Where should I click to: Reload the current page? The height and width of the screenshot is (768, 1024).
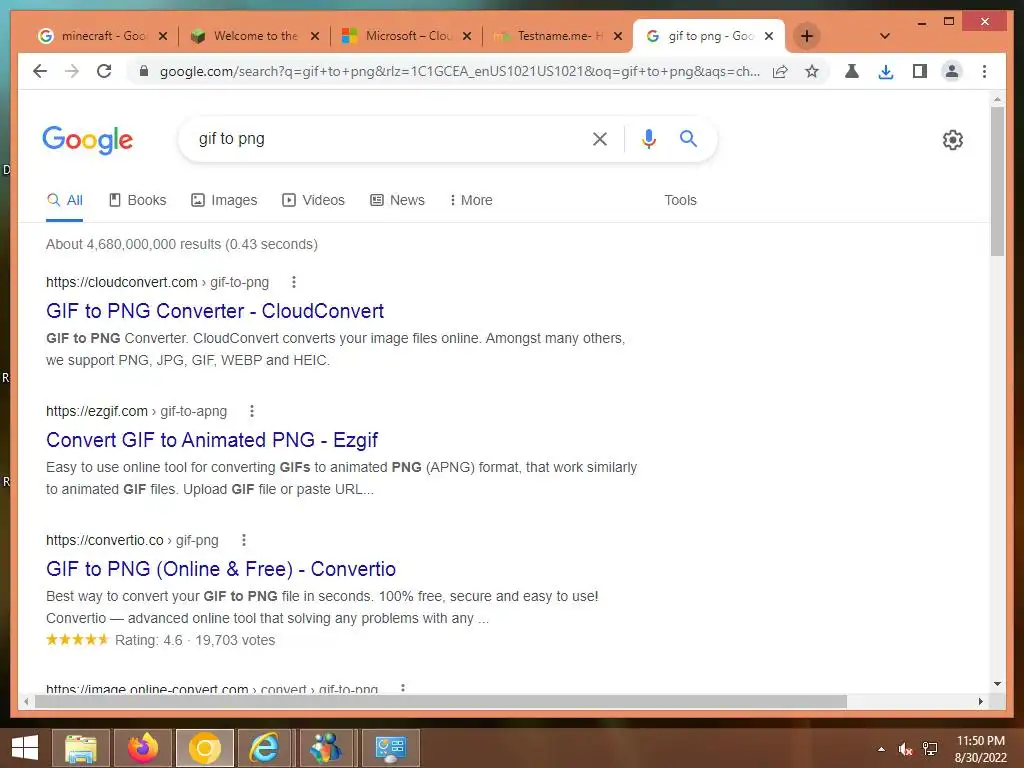104,71
